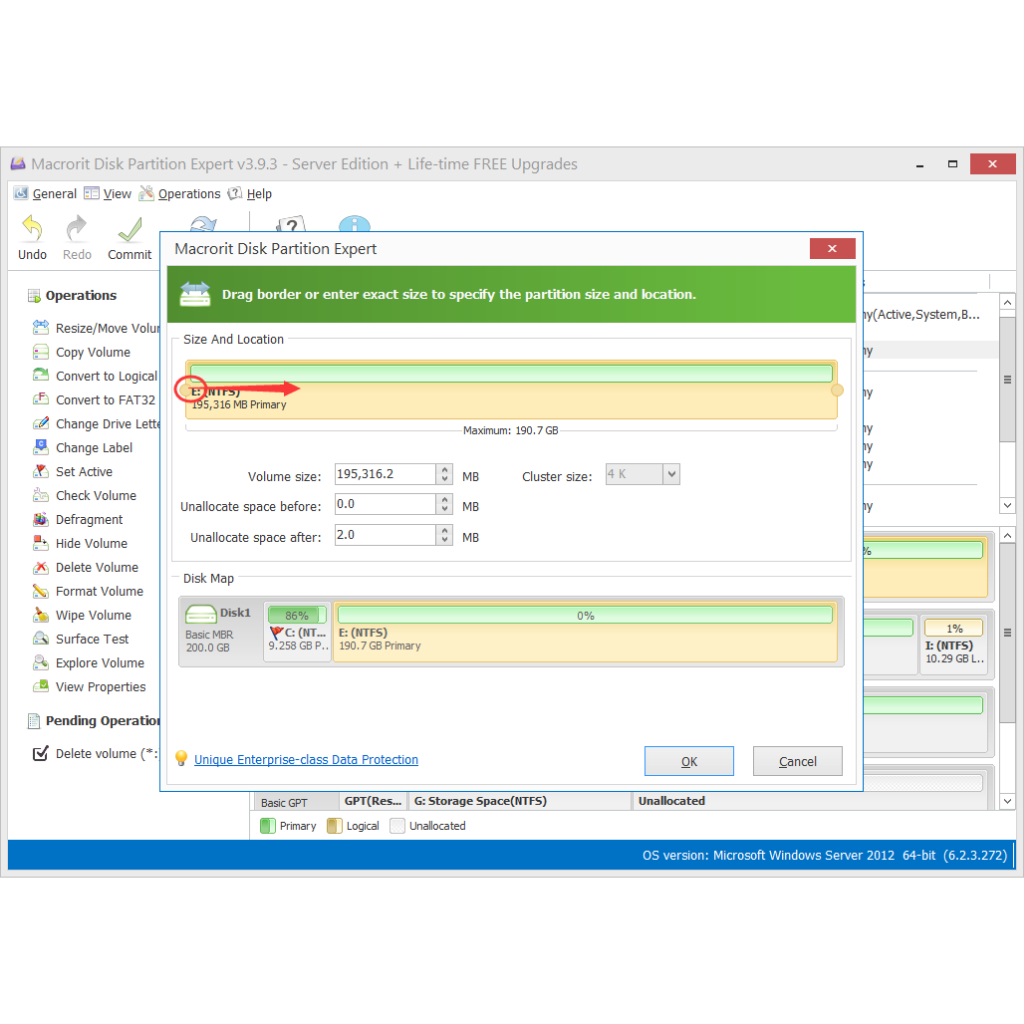Viewport: 1024px width, 1024px height.
Task: Decrease Unallocate space before spinner down
Action: 445,509
